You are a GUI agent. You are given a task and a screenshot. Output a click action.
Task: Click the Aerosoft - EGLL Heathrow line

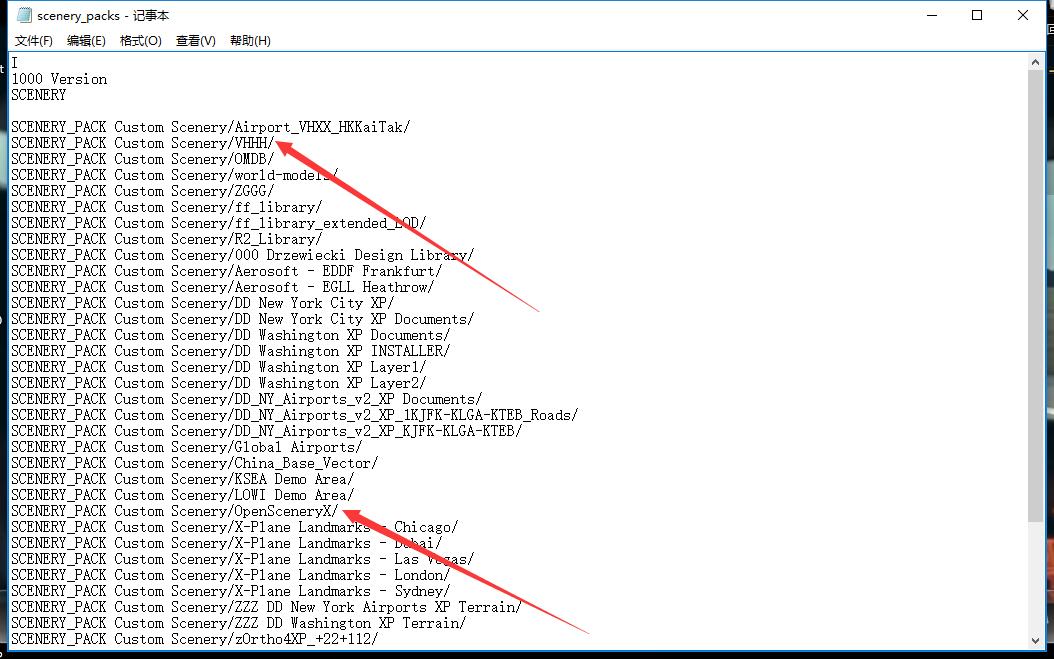coord(222,287)
